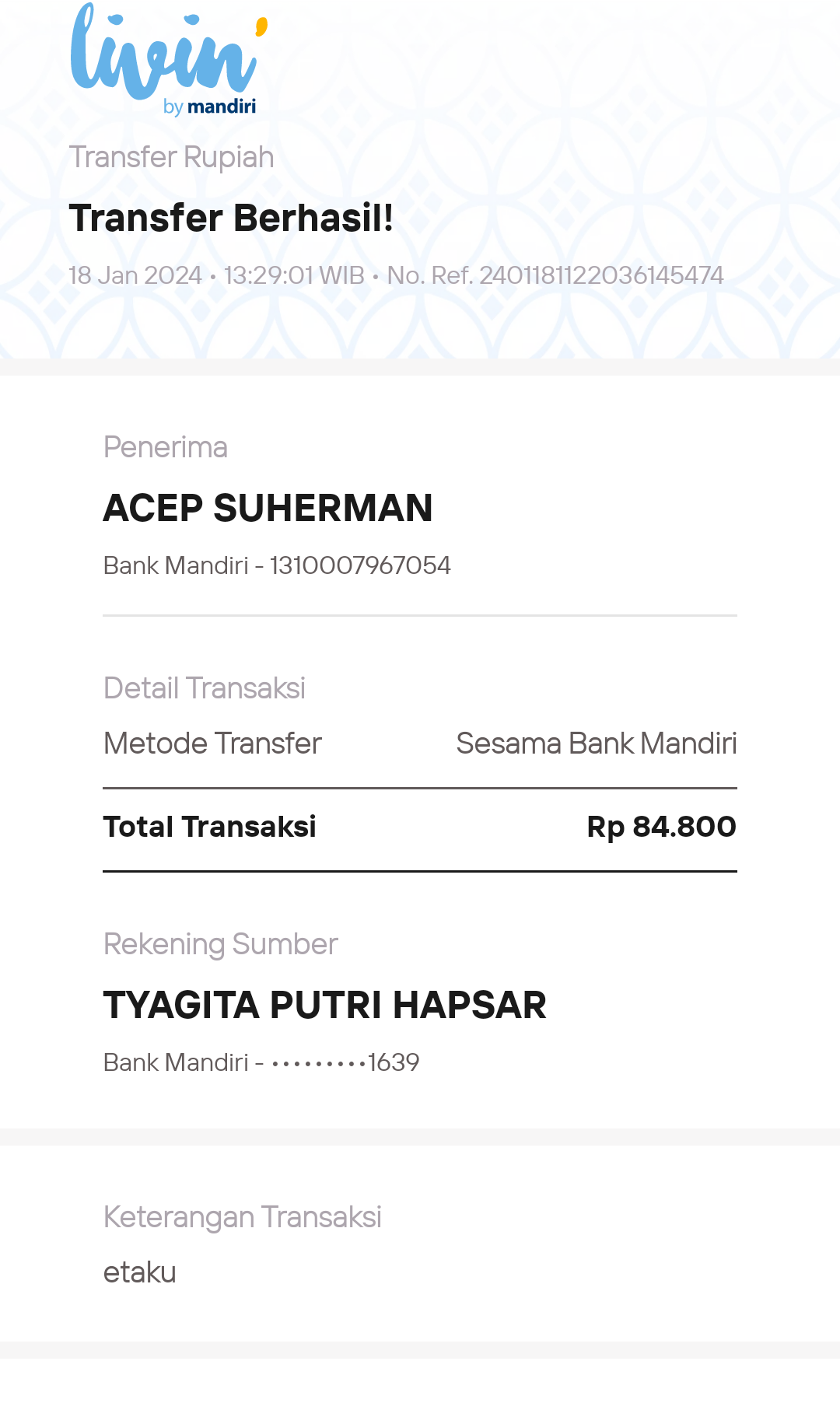Select recipient name ACEP SUHERMAN
Viewport: 840px width, 1410px height.
click(268, 509)
